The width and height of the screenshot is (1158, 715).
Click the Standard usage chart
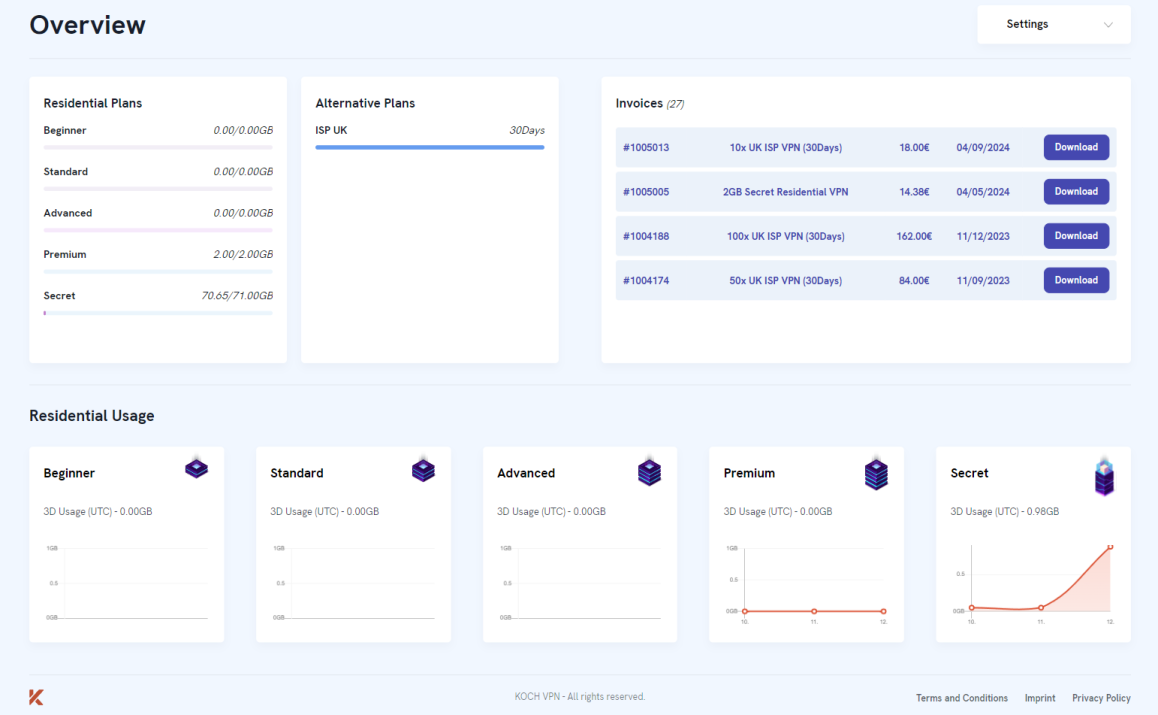[x=353, y=583]
